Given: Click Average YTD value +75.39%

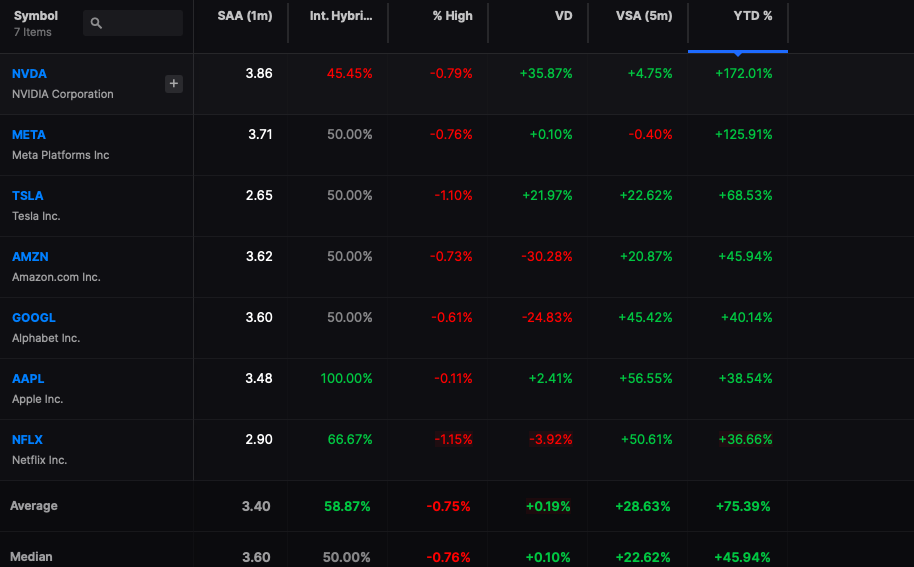Looking at the screenshot, I should point(743,506).
